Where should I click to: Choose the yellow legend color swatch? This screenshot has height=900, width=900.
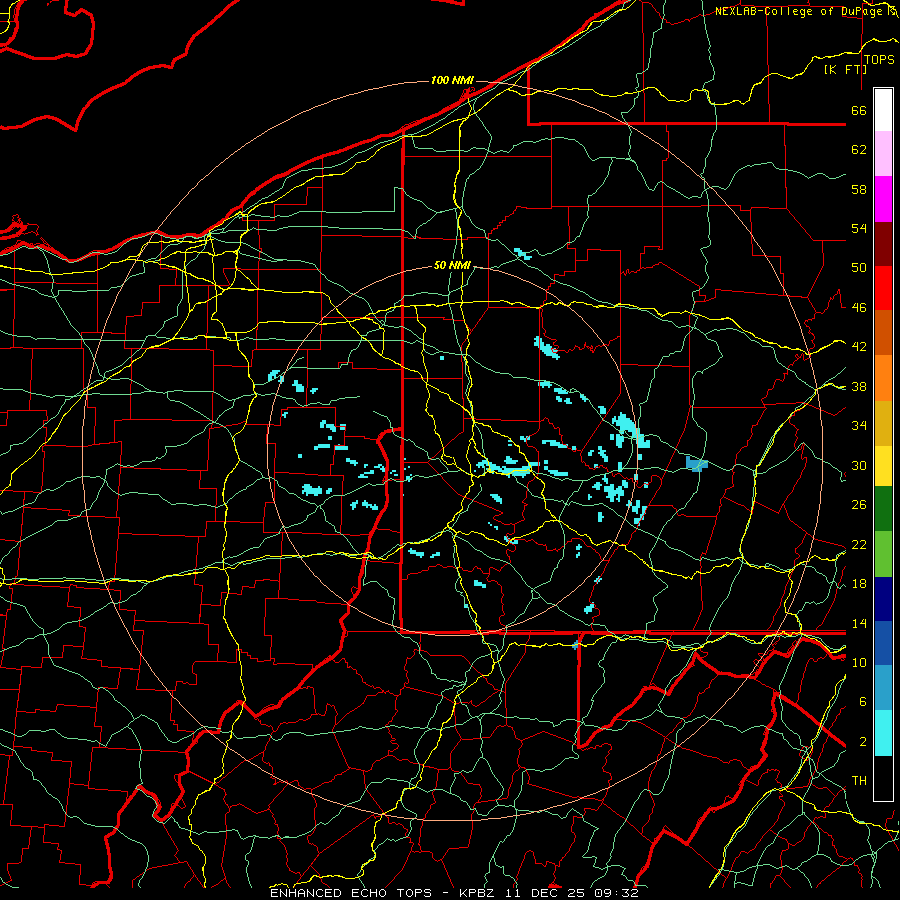click(883, 466)
